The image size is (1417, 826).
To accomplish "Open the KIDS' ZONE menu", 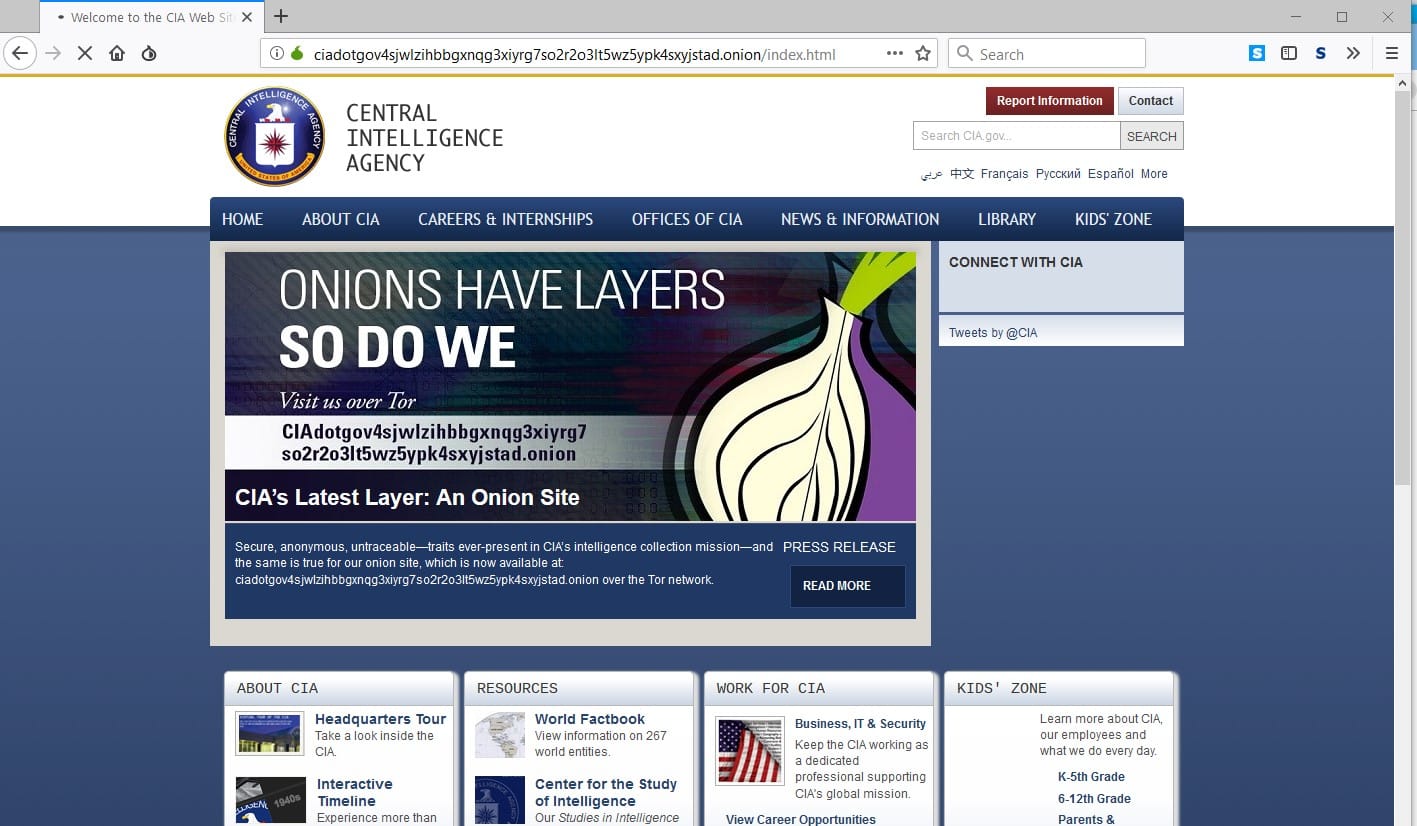I will point(1113,219).
